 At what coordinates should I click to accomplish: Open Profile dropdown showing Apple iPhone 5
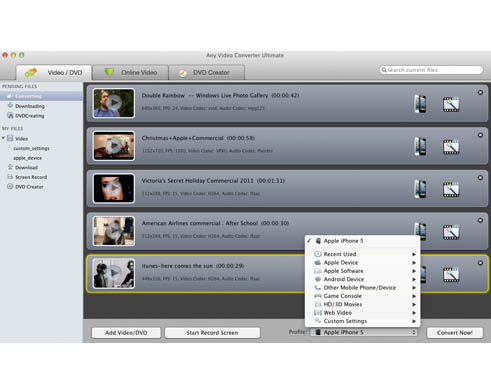(364, 332)
